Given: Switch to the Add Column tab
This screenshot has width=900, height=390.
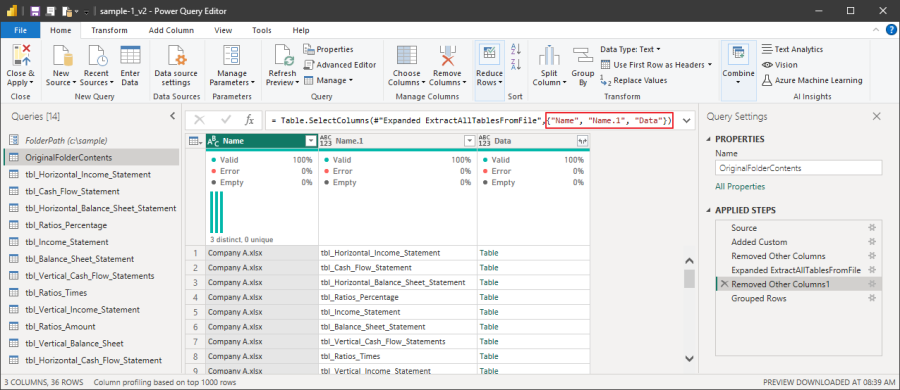Looking at the screenshot, I should point(171,30).
